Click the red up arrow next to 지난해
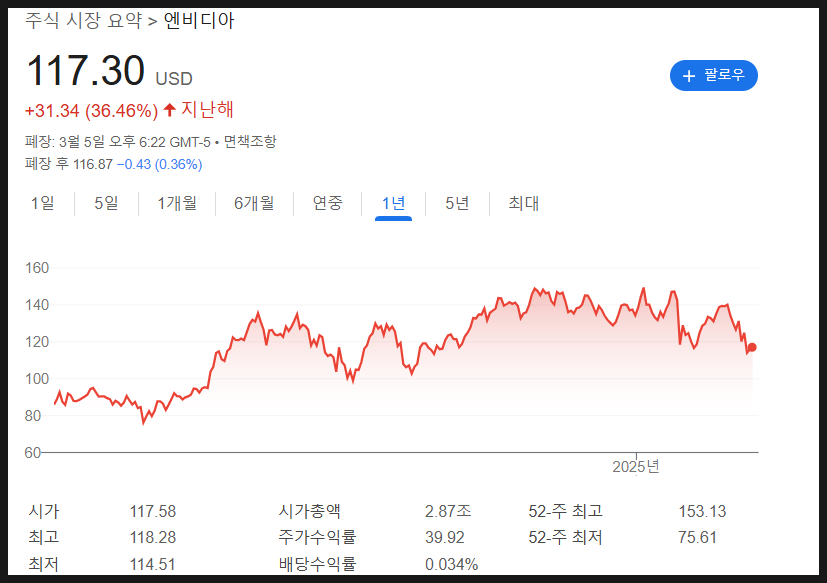This screenshot has height=583, width=827. 169,109
